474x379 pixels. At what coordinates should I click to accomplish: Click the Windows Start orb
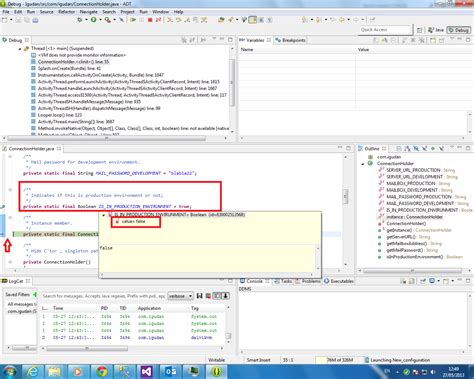point(9,371)
